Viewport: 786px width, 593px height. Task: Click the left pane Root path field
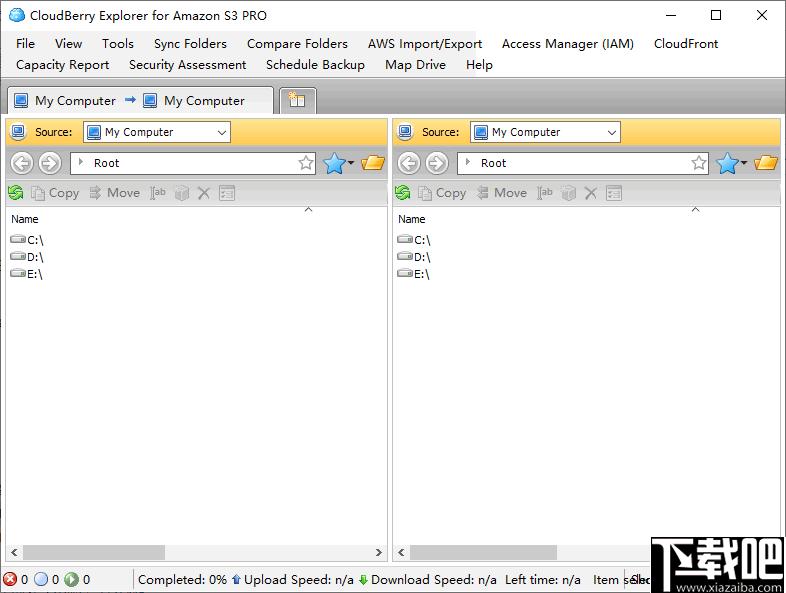click(x=193, y=163)
